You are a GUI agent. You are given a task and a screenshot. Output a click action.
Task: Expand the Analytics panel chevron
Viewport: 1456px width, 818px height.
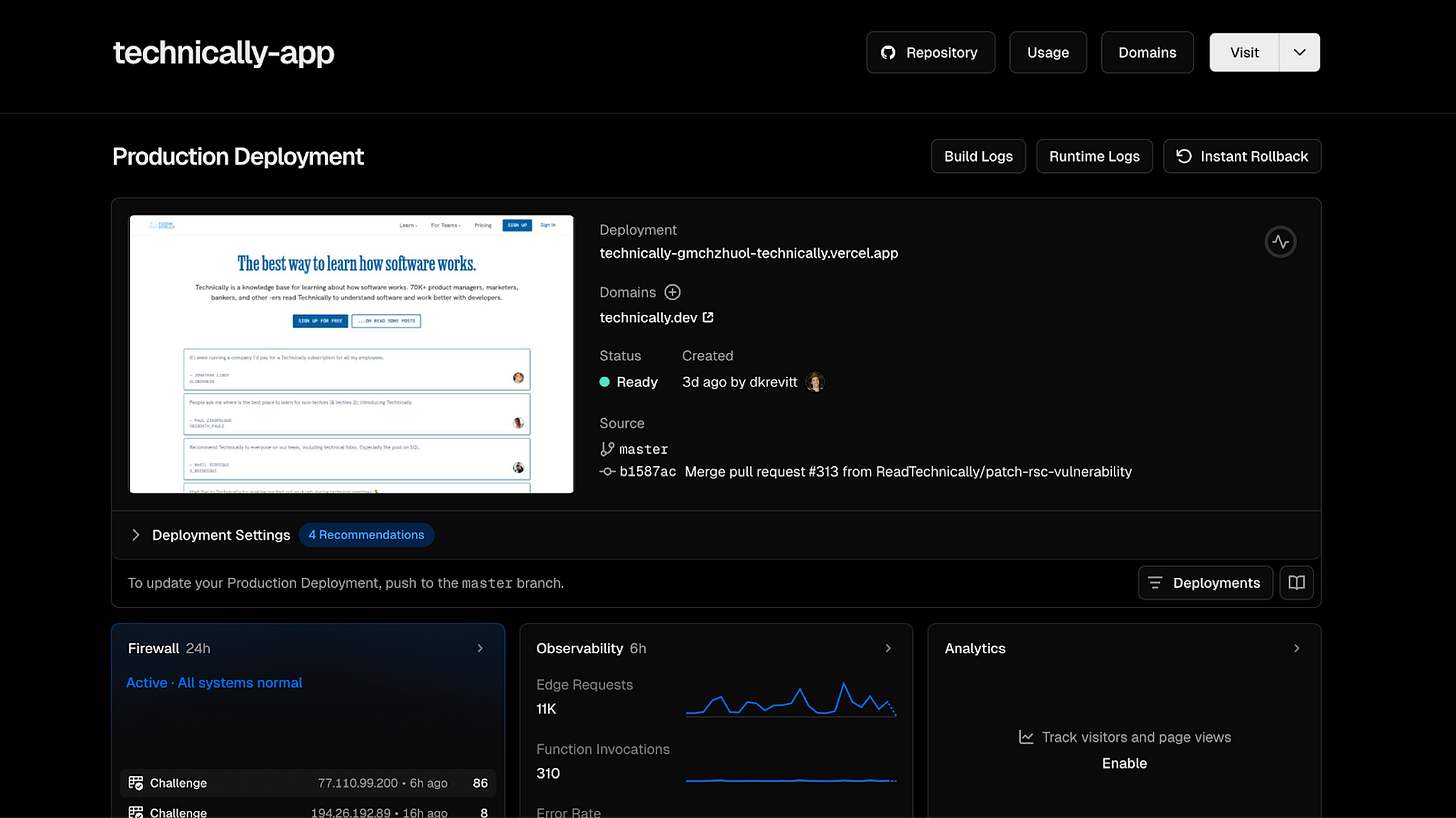(1297, 648)
